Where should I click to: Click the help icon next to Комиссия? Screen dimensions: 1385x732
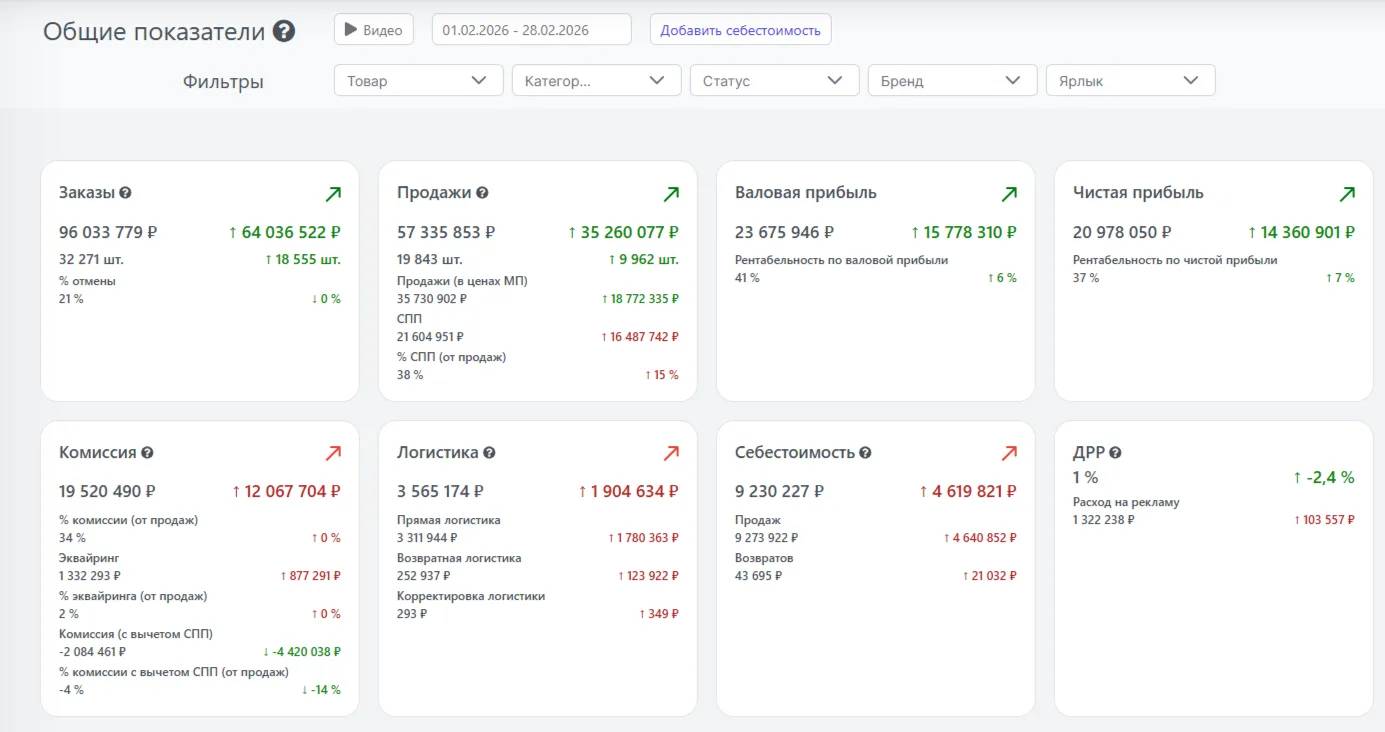click(147, 453)
